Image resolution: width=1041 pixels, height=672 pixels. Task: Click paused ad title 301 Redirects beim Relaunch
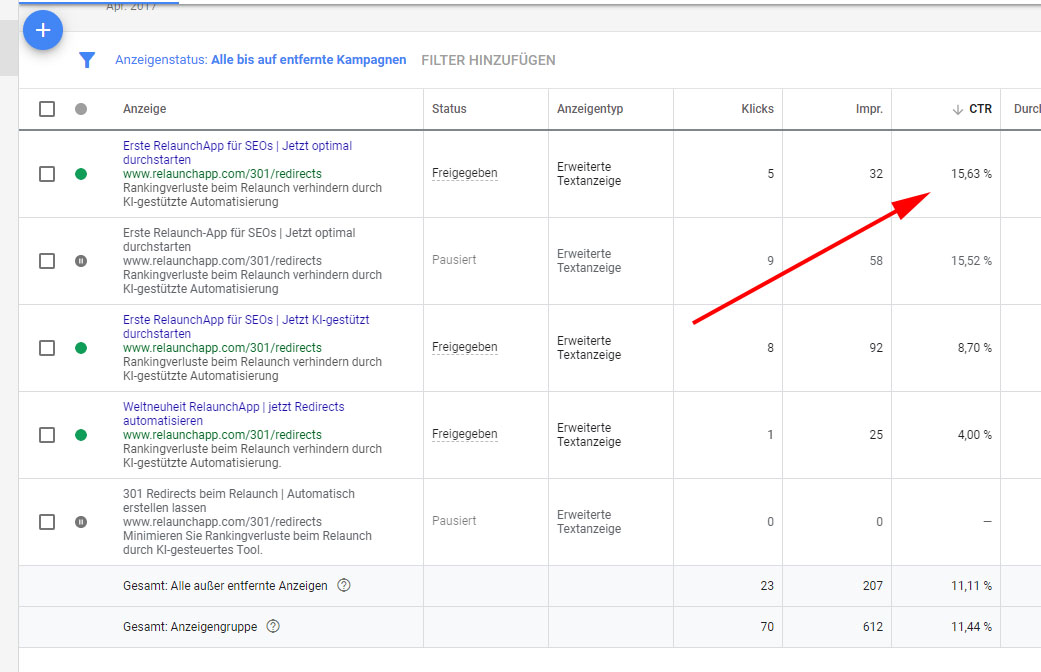pos(239,501)
